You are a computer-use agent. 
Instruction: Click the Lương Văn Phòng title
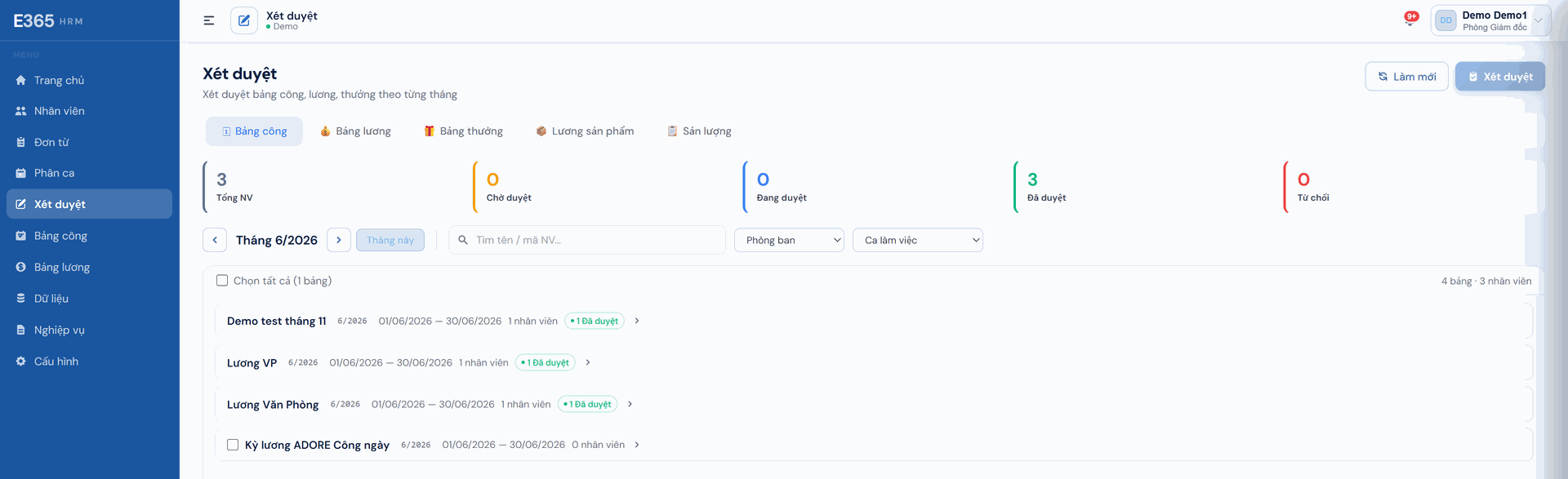[x=273, y=404]
